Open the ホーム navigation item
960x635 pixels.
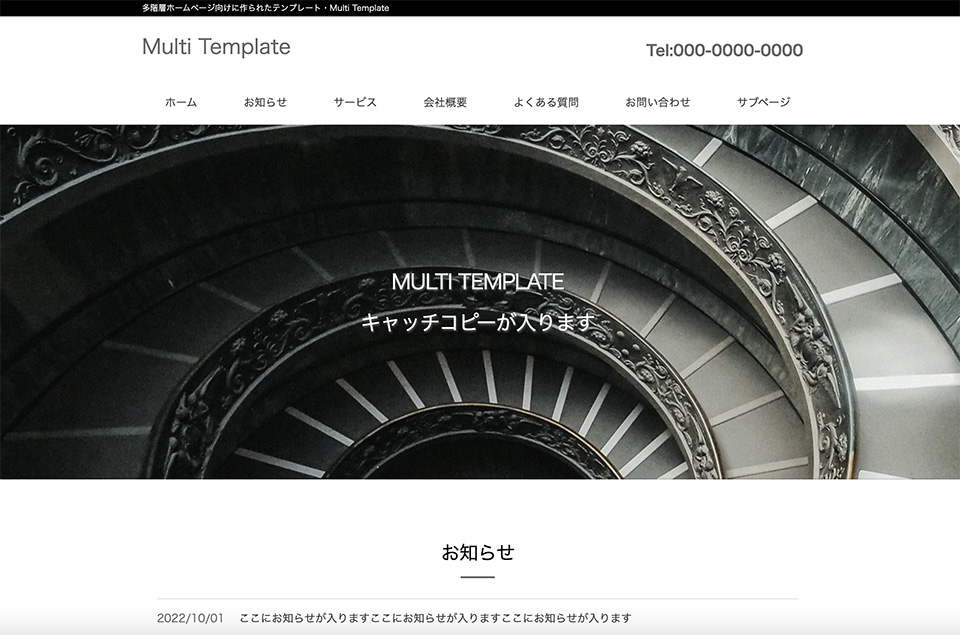[181, 102]
